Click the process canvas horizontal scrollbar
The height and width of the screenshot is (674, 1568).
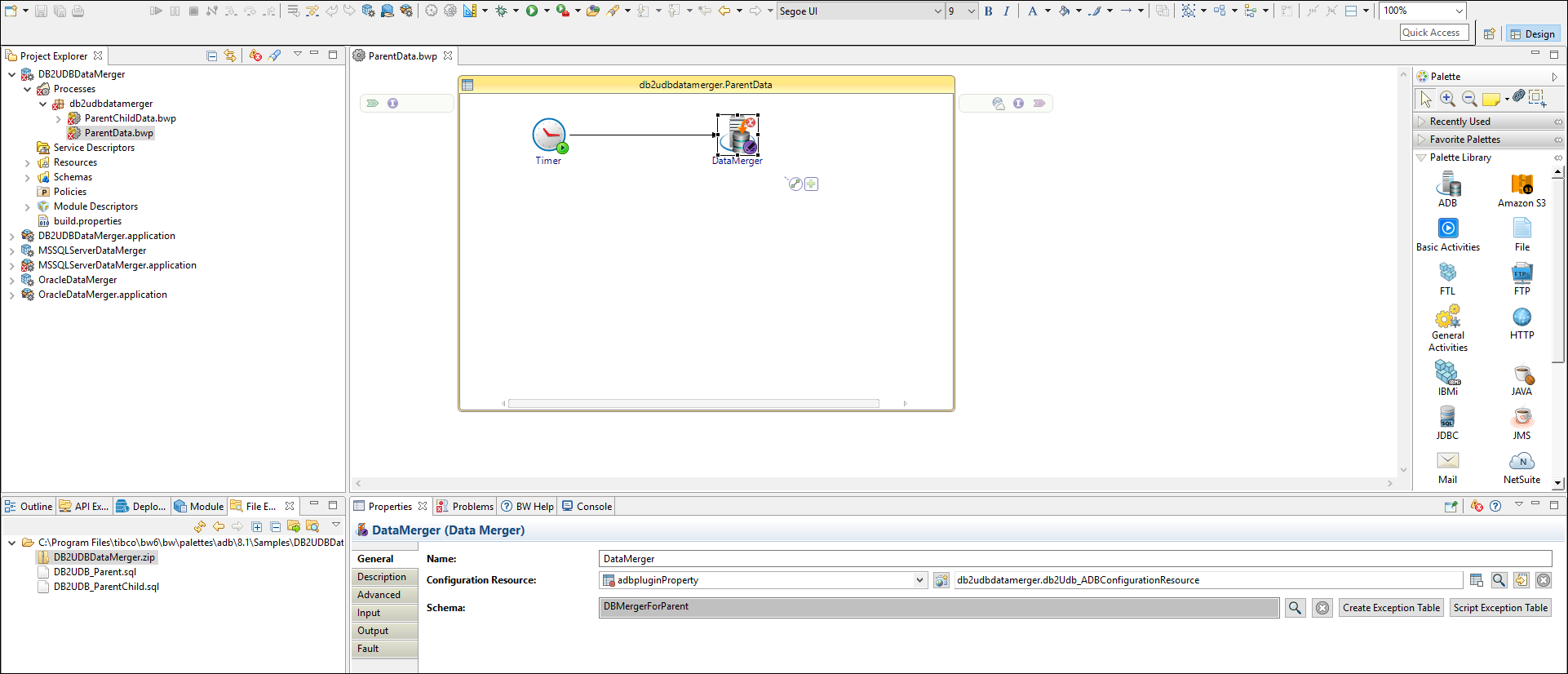click(693, 403)
